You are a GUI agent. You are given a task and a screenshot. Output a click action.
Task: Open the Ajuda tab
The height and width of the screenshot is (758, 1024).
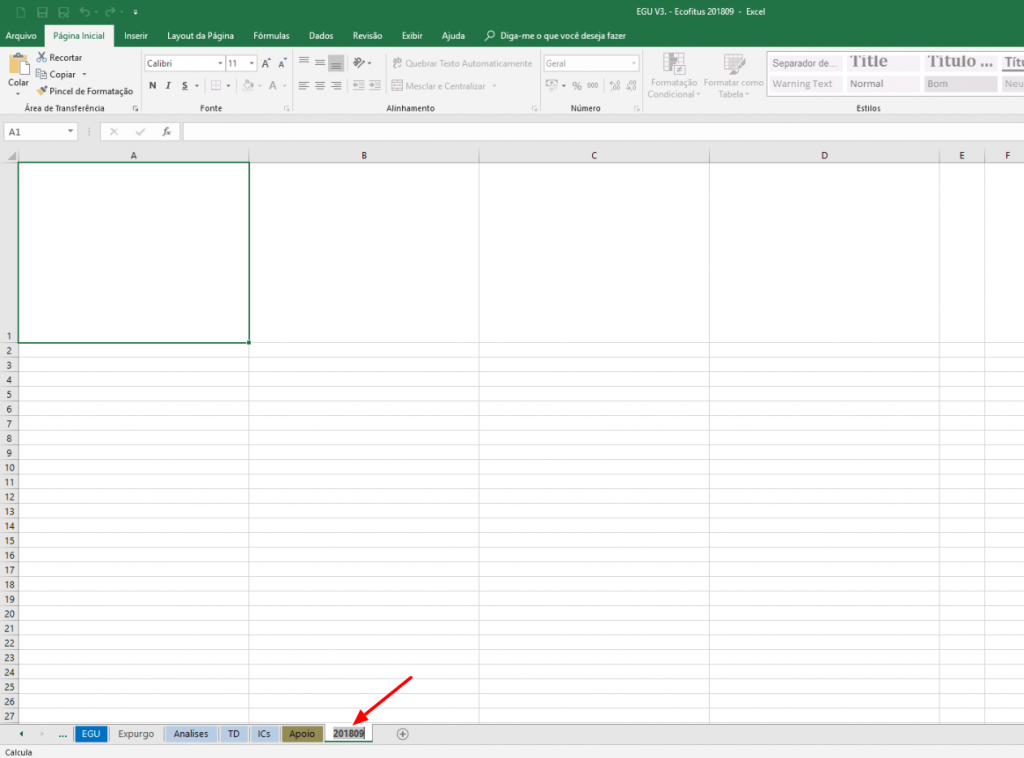(453, 36)
